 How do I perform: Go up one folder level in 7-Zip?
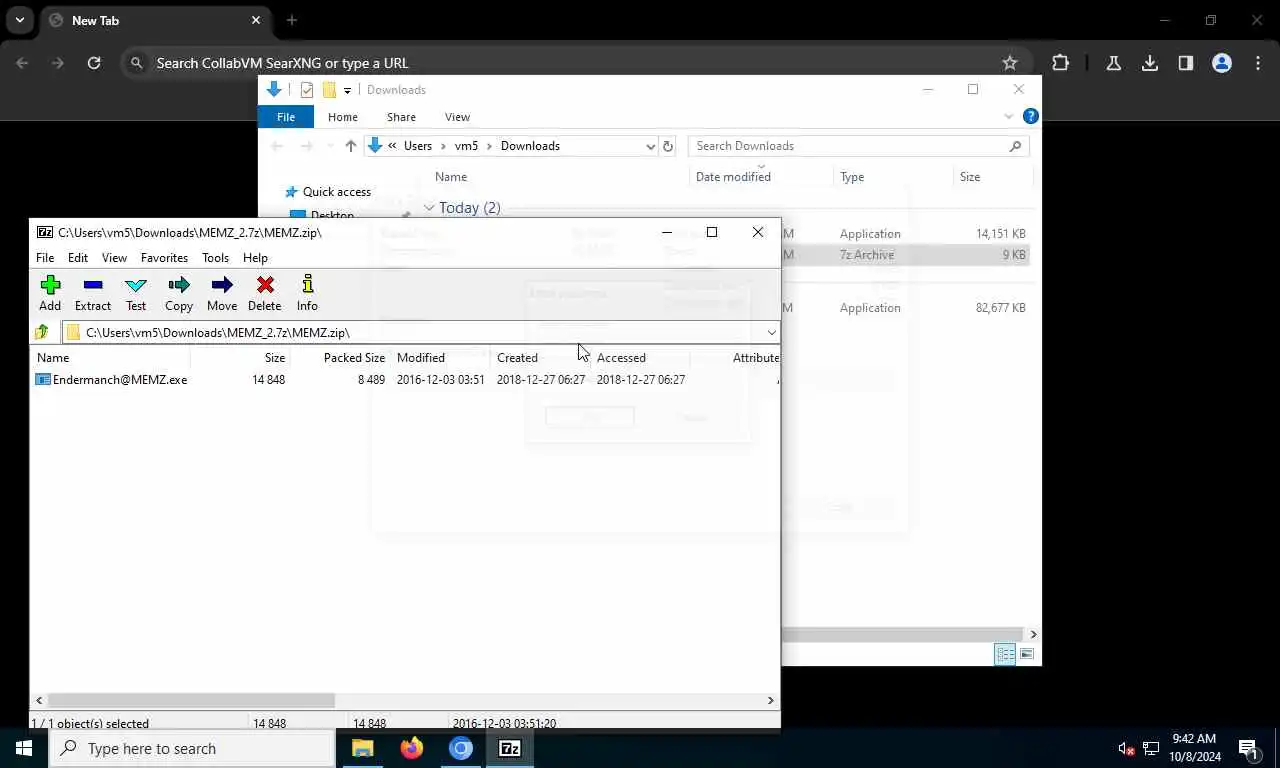point(42,332)
